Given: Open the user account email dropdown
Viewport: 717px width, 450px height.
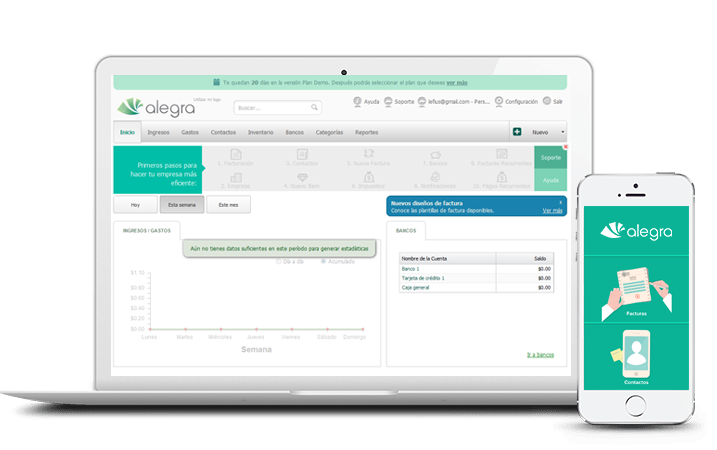Looking at the screenshot, I should [456, 101].
